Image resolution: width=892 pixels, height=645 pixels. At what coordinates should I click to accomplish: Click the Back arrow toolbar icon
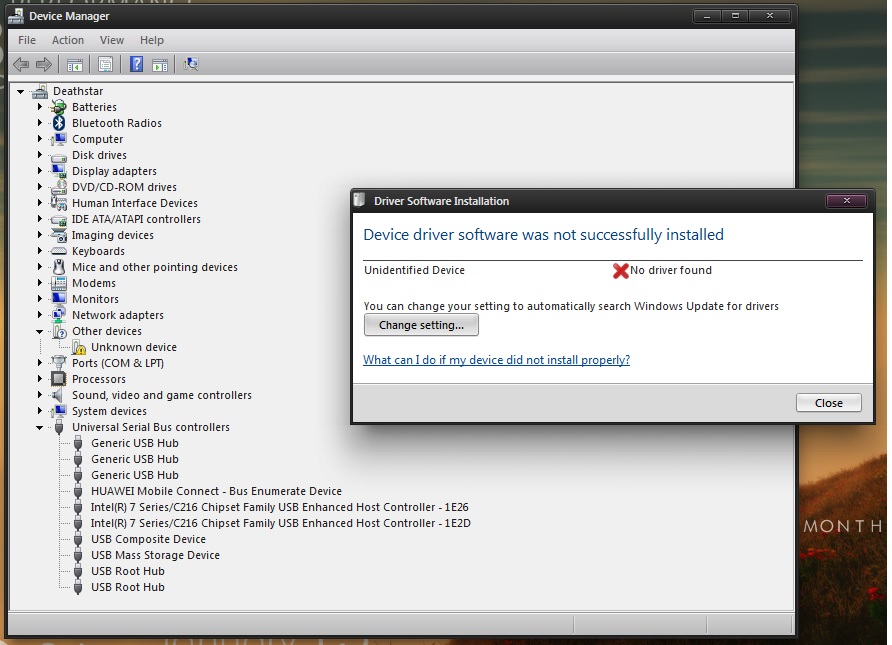tap(21, 64)
